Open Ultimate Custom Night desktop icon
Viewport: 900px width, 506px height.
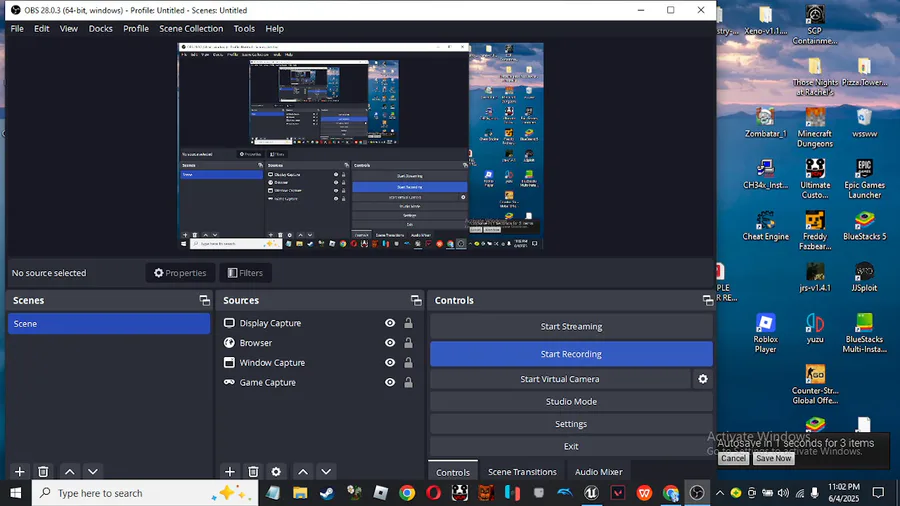815,179
